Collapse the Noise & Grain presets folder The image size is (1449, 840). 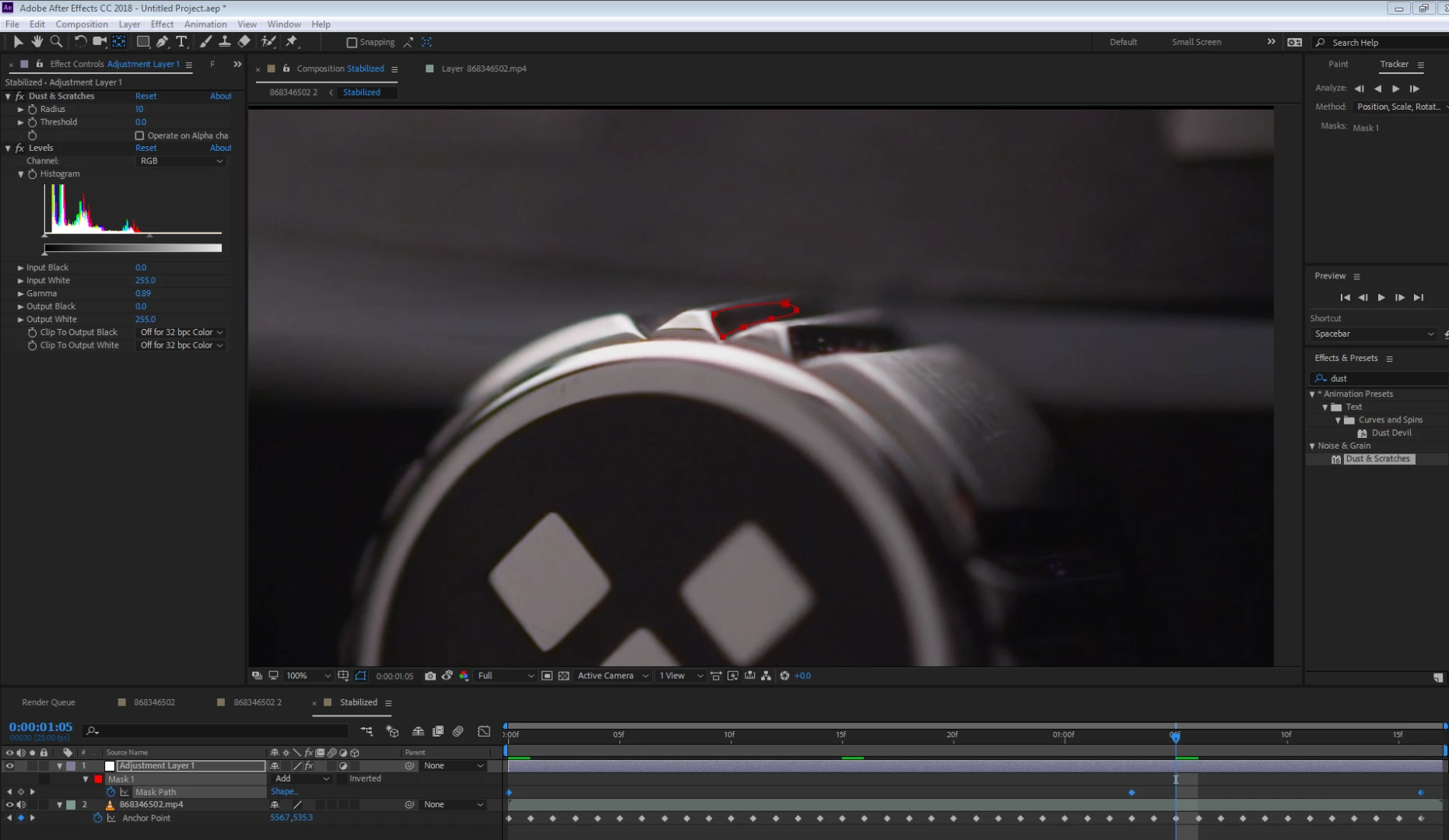[1312, 446]
